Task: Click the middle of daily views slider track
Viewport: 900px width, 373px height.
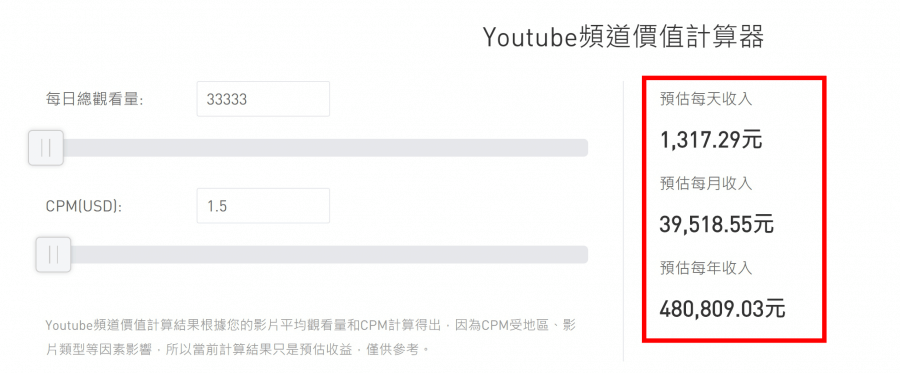Action: pos(308,147)
